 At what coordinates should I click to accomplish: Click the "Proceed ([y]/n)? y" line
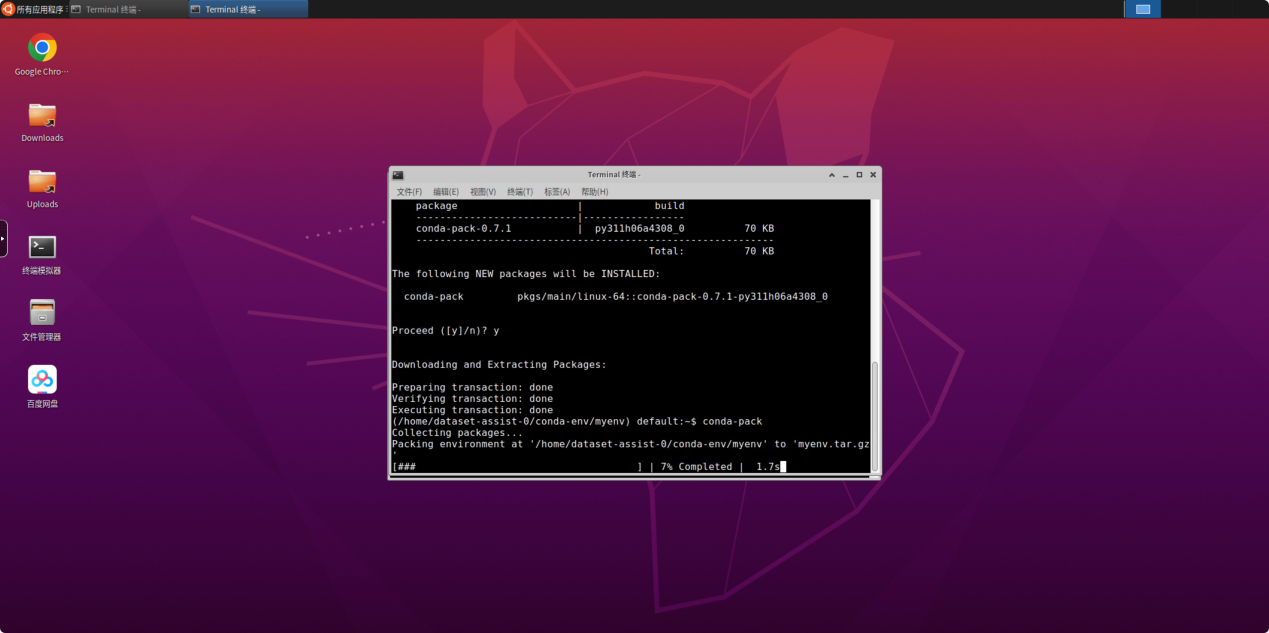click(445, 331)
